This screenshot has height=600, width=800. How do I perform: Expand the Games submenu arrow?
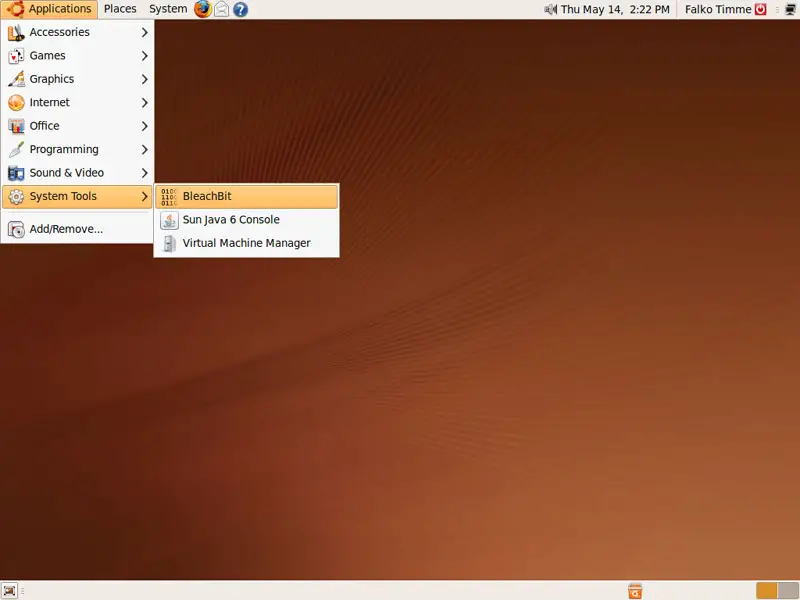tap(144, 56)
